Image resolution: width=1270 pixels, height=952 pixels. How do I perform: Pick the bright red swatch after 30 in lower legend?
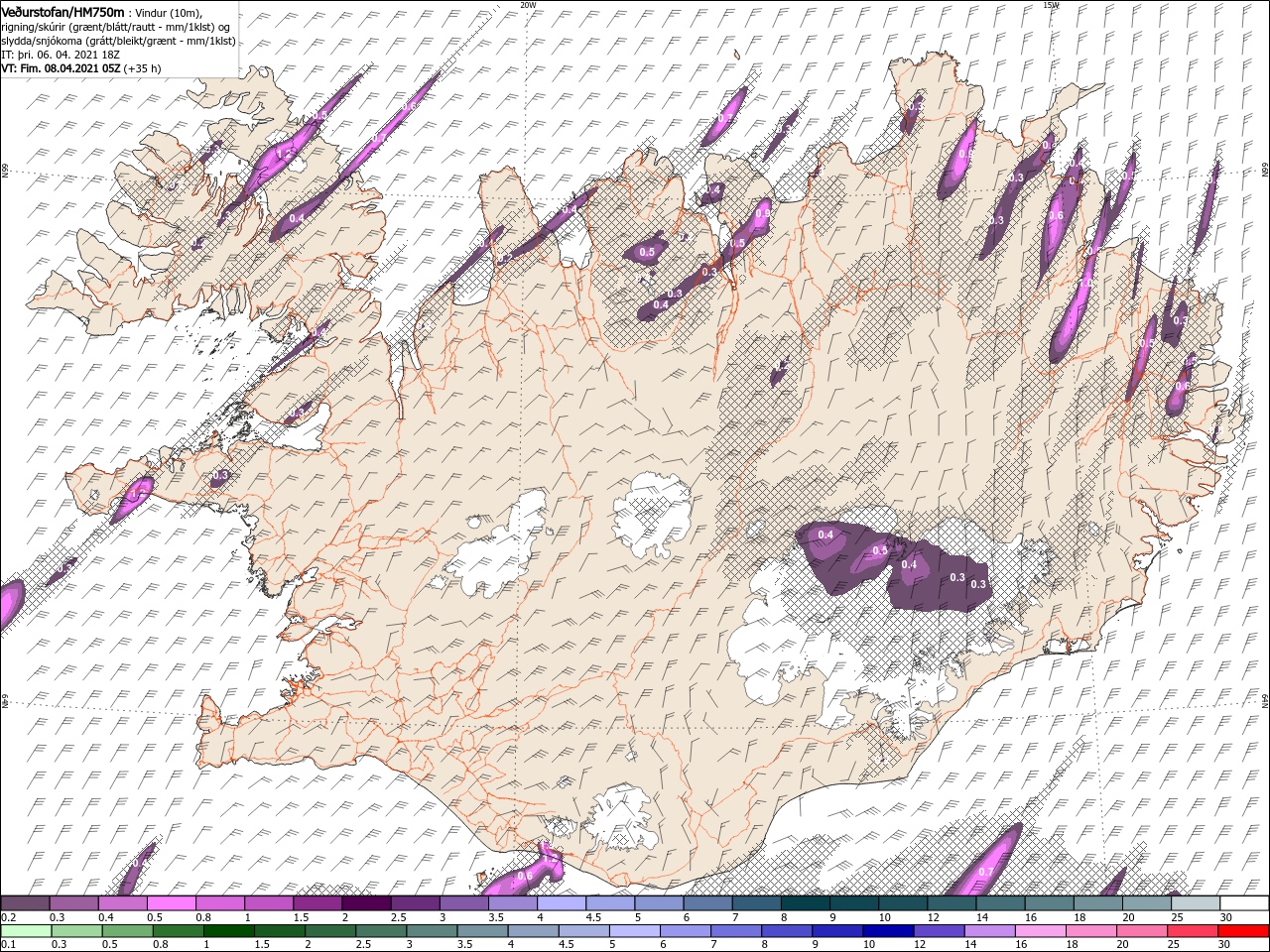(x=1242, y=931)
